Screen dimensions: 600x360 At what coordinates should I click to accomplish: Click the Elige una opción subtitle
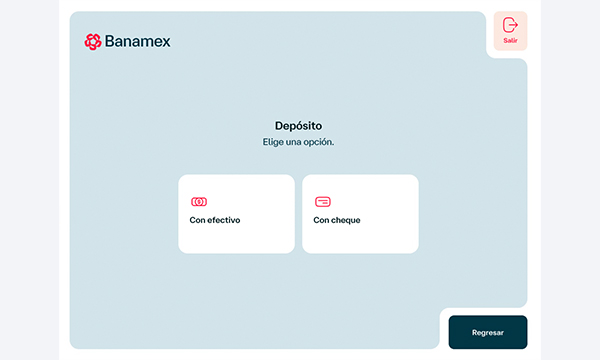298,142
